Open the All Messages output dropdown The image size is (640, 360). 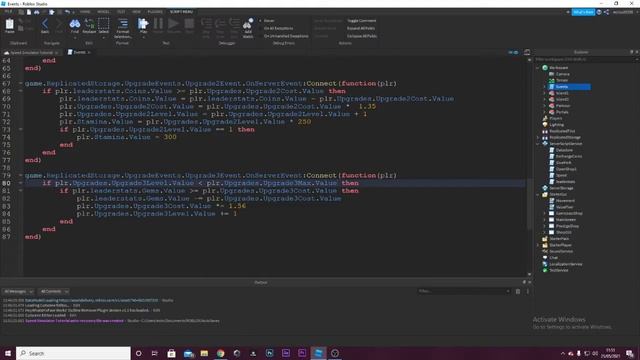(18, 291)
